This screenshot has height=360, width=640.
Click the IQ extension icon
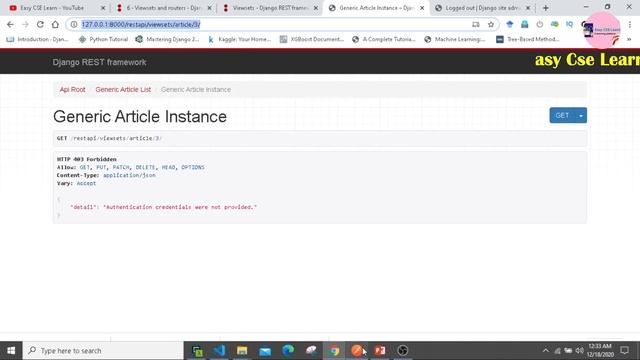point(569,24)
